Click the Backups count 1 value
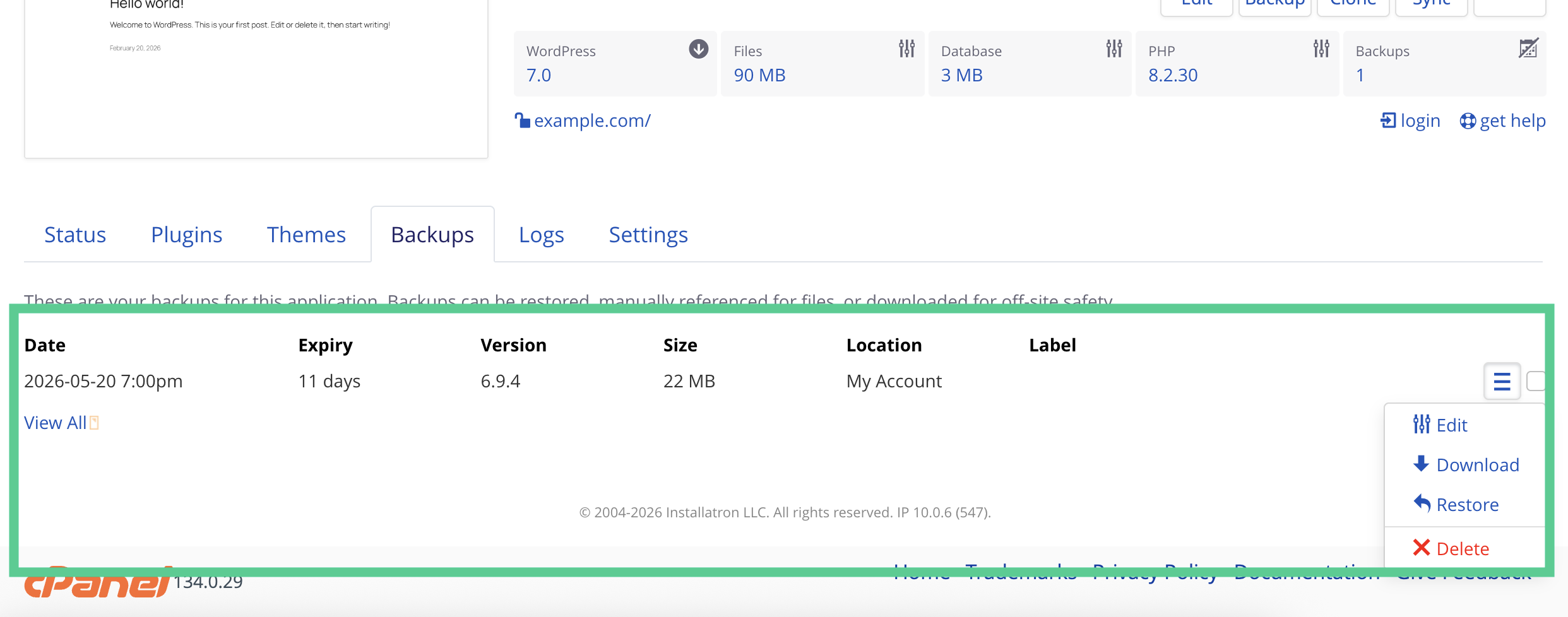 coord(1360,75)
